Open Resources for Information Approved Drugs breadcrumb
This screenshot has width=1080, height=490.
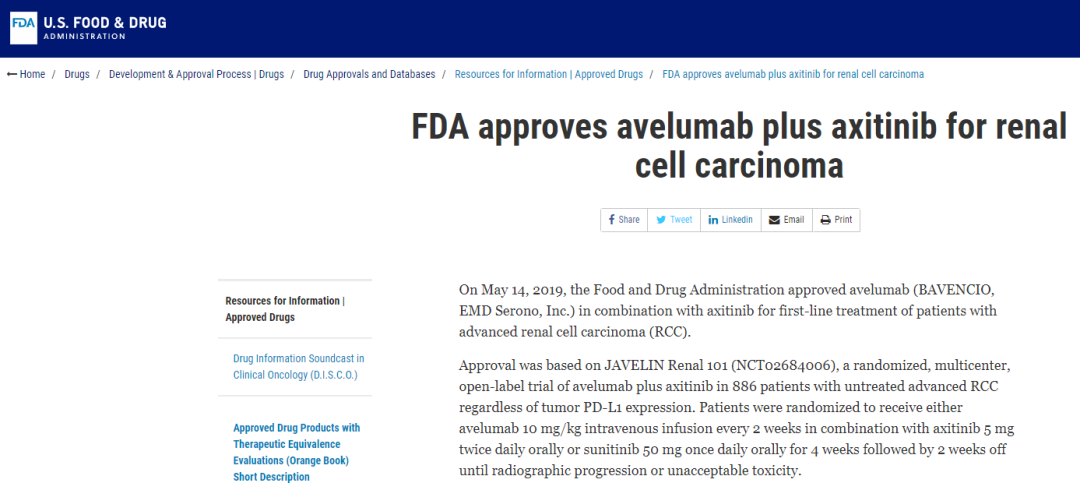(x=549, y=74)
